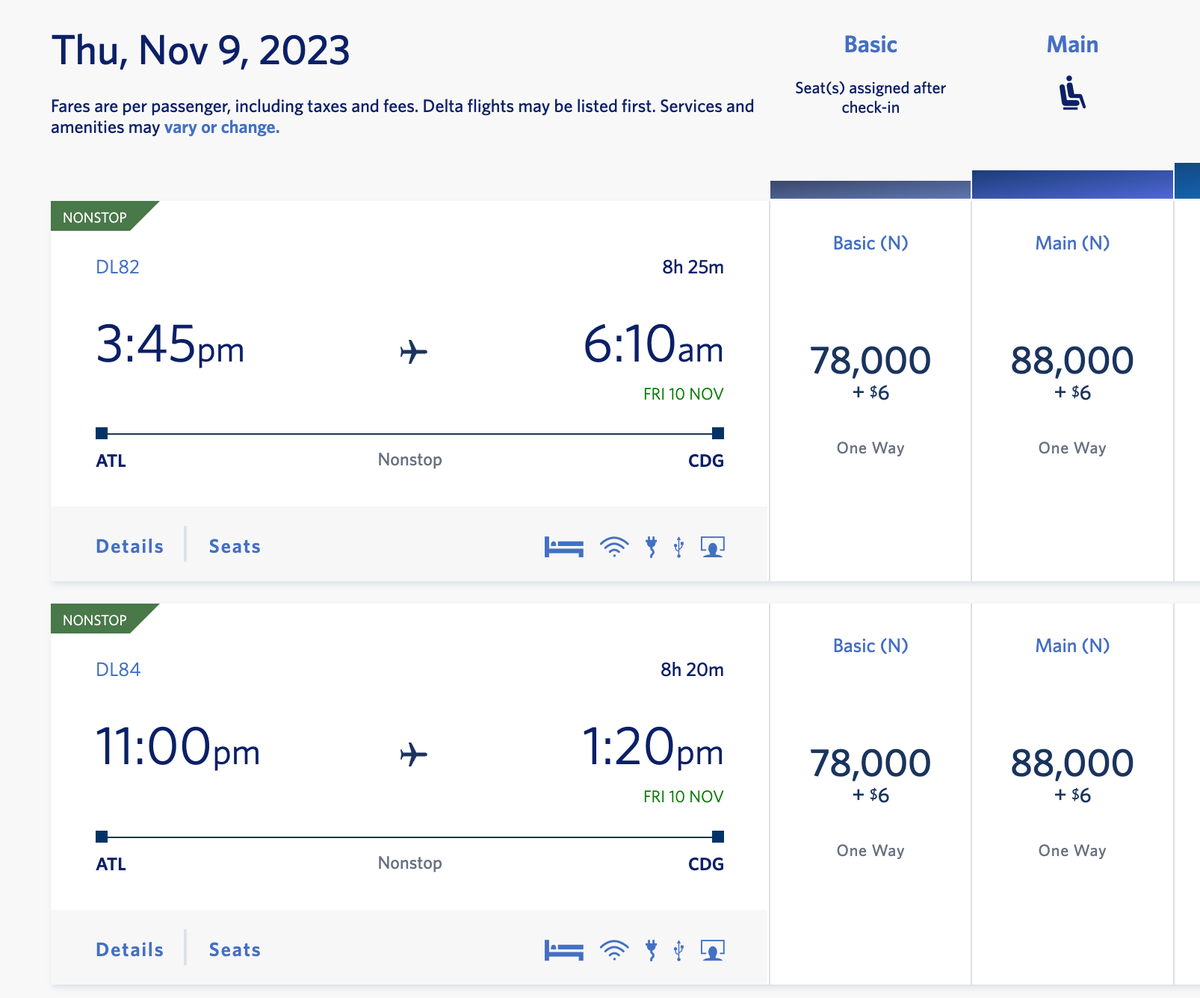Click the flat-bed seat amenity icon for DL82

564,547
